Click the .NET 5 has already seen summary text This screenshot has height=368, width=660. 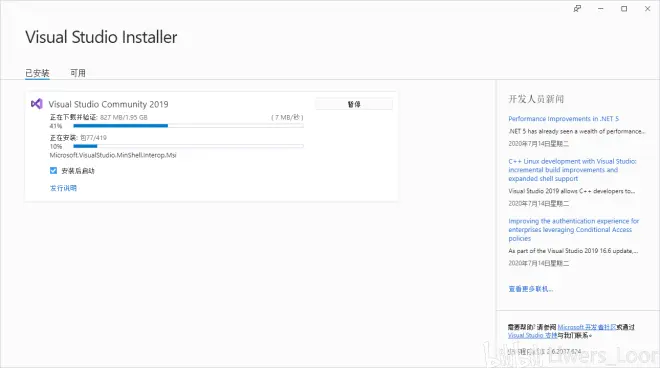tap(576, 131)
